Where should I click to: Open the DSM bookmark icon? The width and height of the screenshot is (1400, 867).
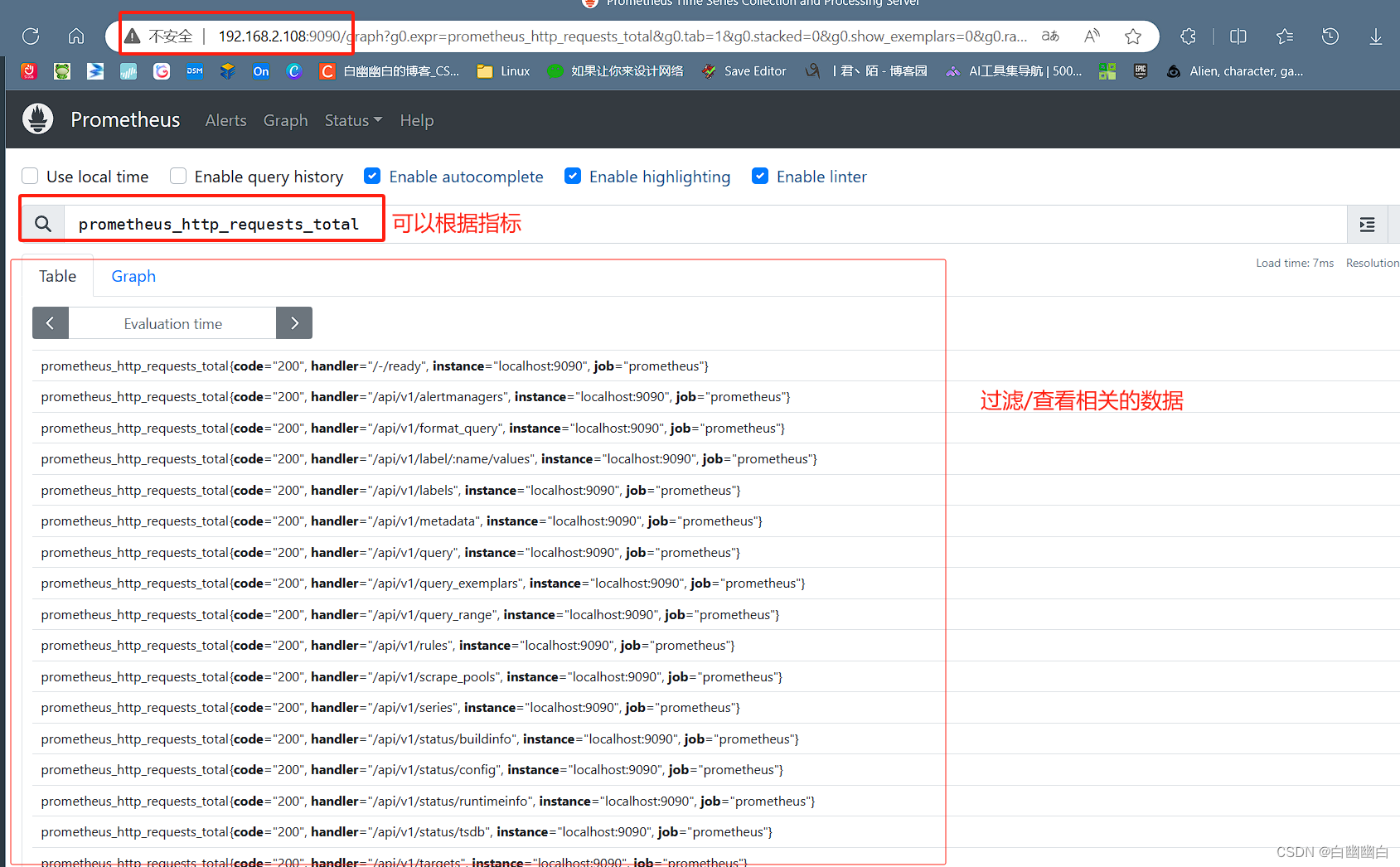click(195, 71)
